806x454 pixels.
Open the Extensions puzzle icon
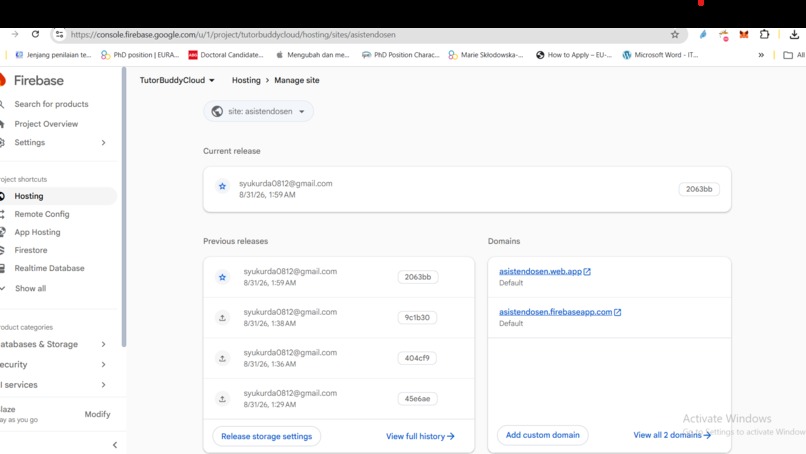(x=764, y=34)
